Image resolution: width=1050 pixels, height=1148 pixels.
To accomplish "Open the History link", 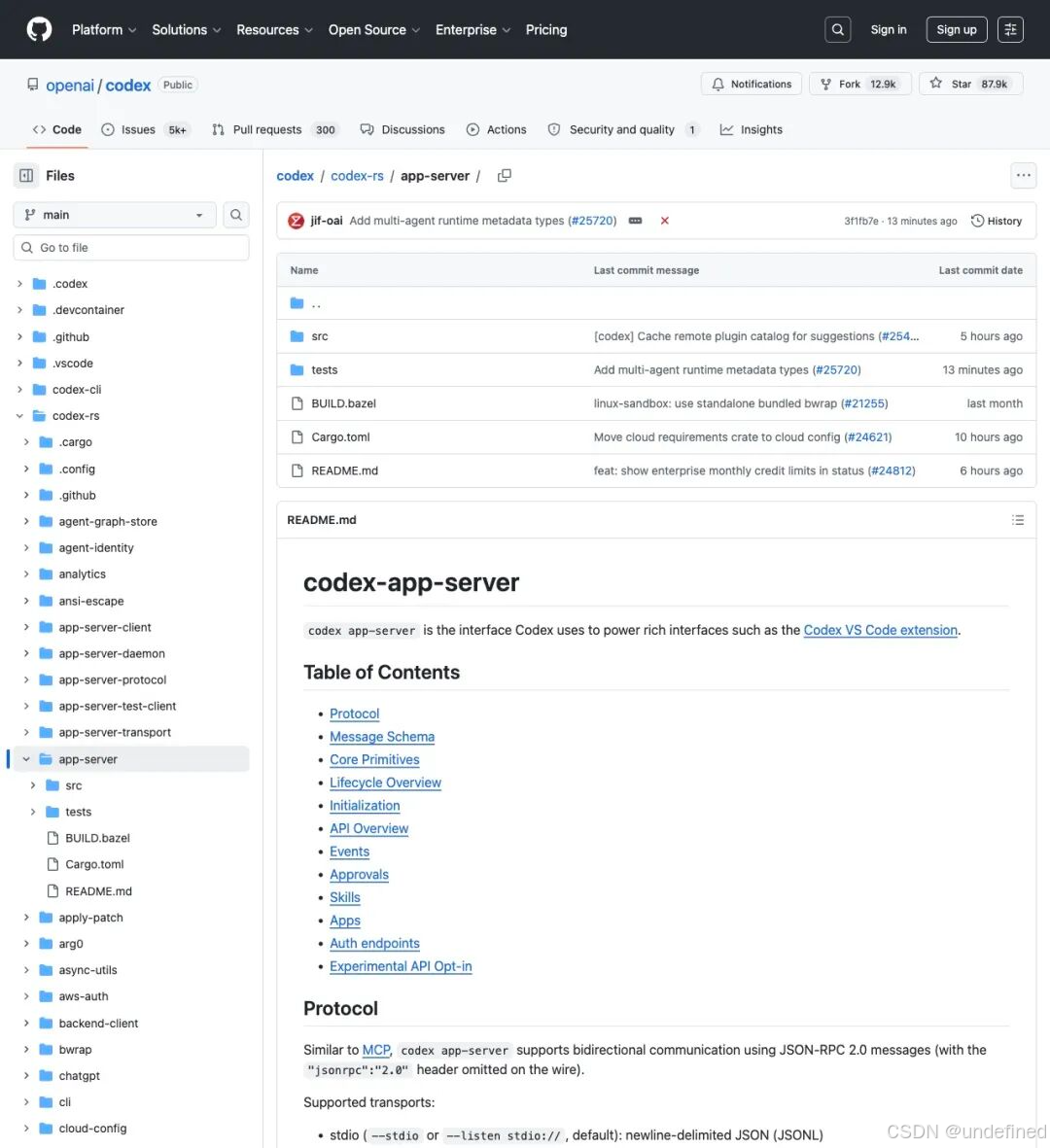I will 996,221.
